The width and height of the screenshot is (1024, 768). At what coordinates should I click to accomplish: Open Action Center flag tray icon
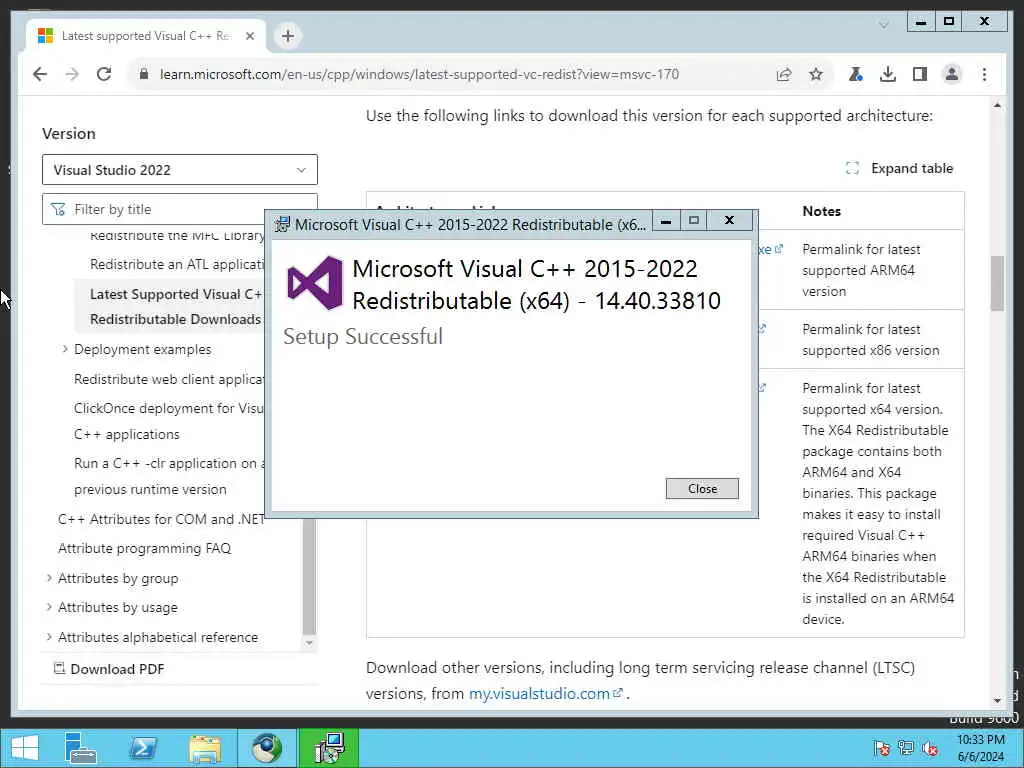point(882,748)
